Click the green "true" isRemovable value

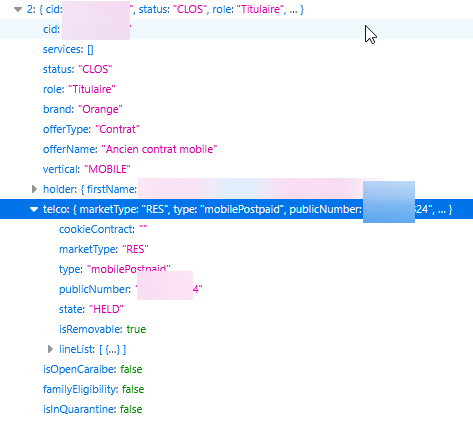click(136, 329)
